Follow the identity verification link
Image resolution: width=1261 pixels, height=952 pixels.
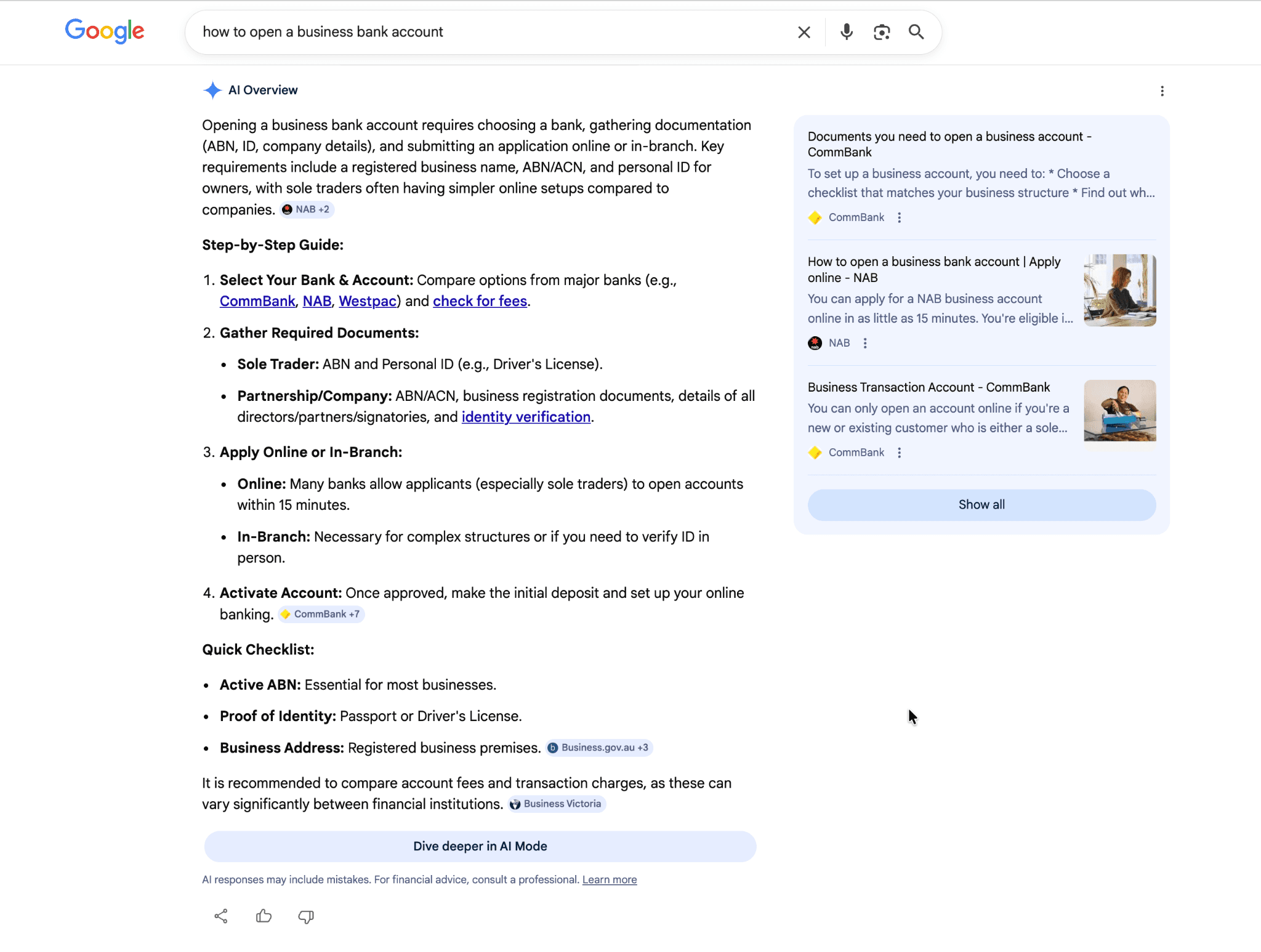525,417
